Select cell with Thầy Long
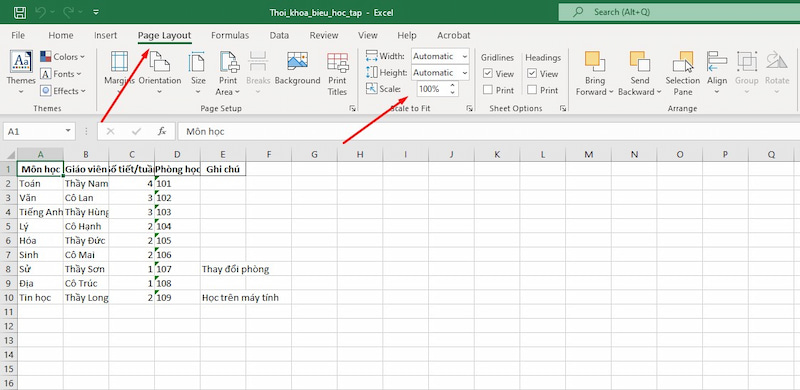This screenshot has height=390, width=800. click(x=86, y=298)
